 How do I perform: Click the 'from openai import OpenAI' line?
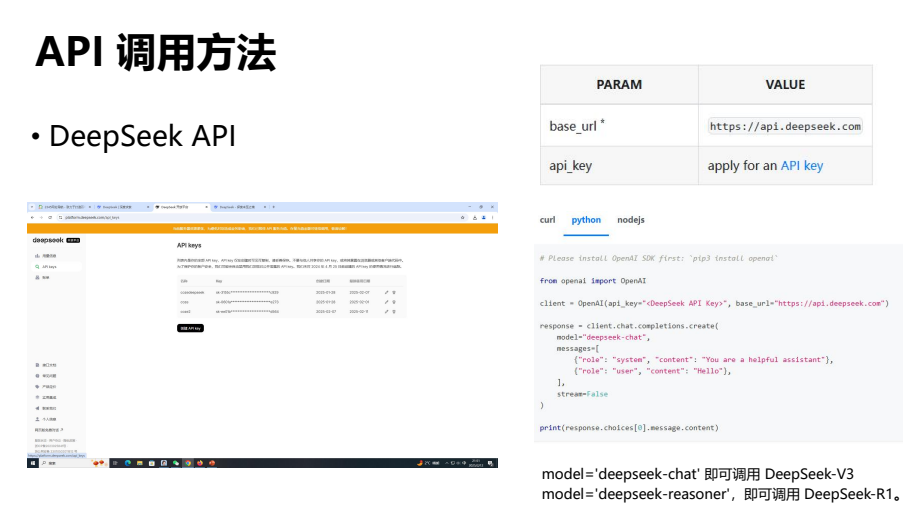coord(593,281)
